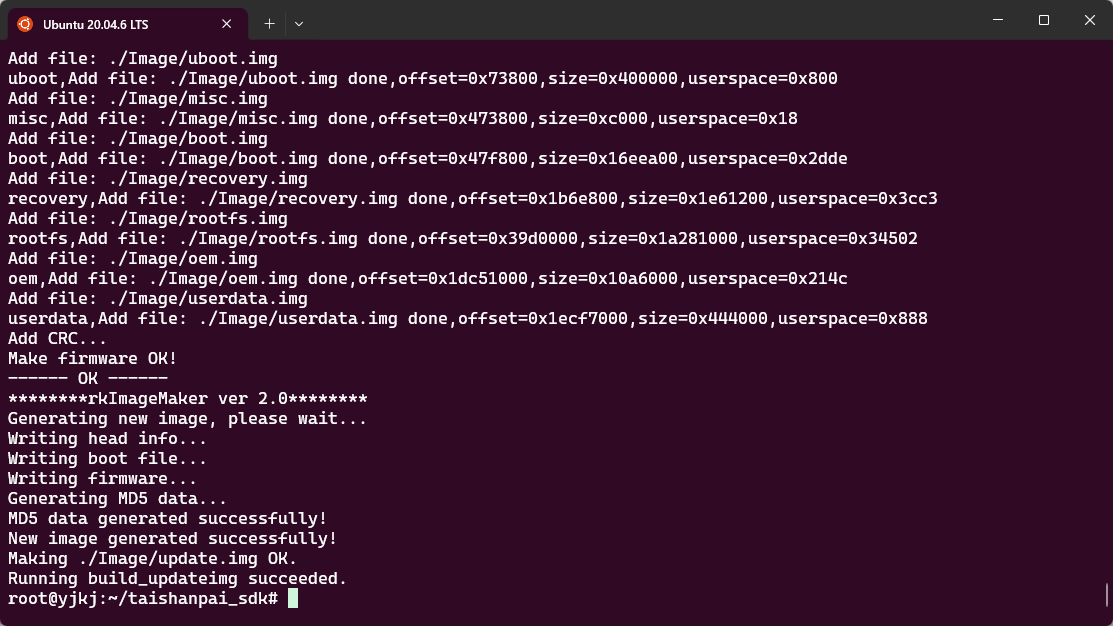
Task: Click the blinking cursor at the shell prompt
Action: [x=293, y=598]
